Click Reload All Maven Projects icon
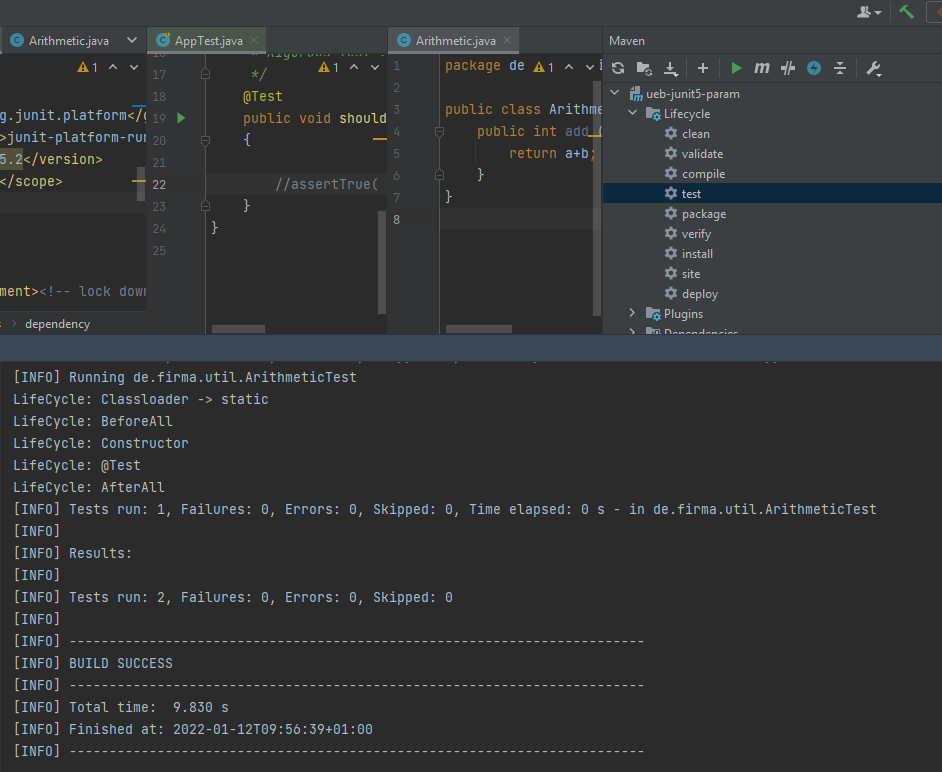 click(618, 68)
